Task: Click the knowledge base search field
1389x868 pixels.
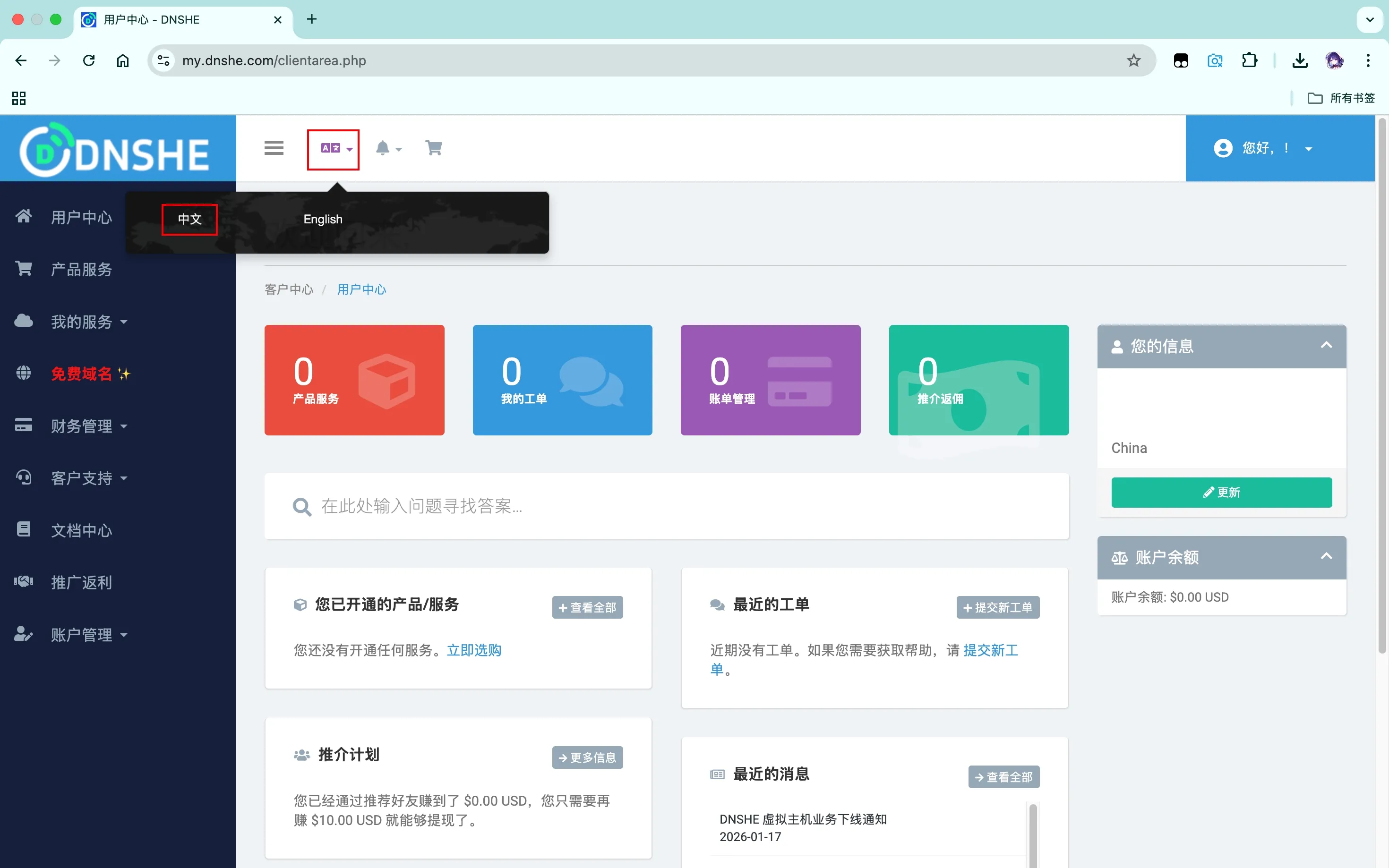Action: pos(666,506)
